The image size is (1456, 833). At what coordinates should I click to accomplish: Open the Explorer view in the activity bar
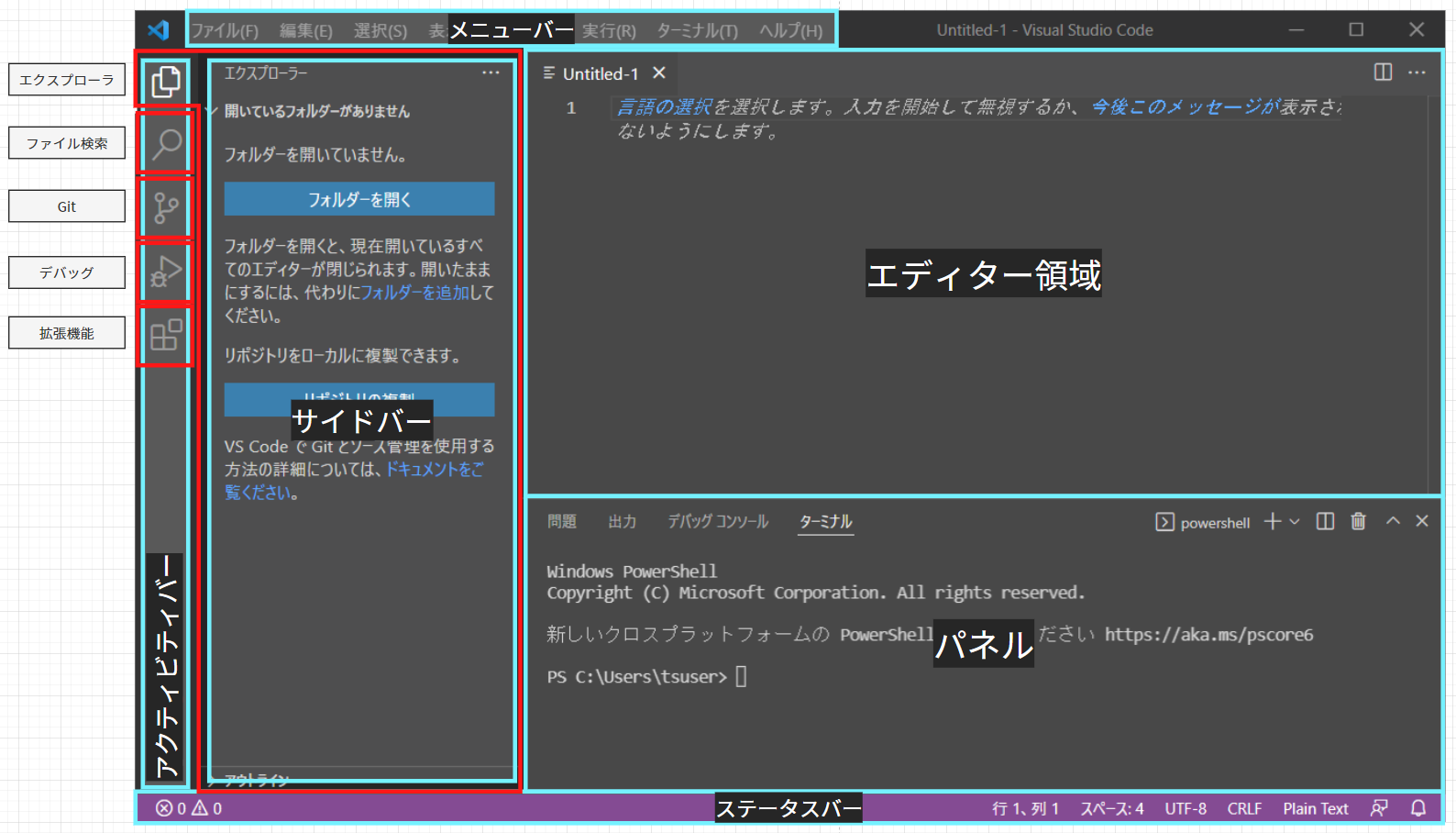tap(166, 82)
